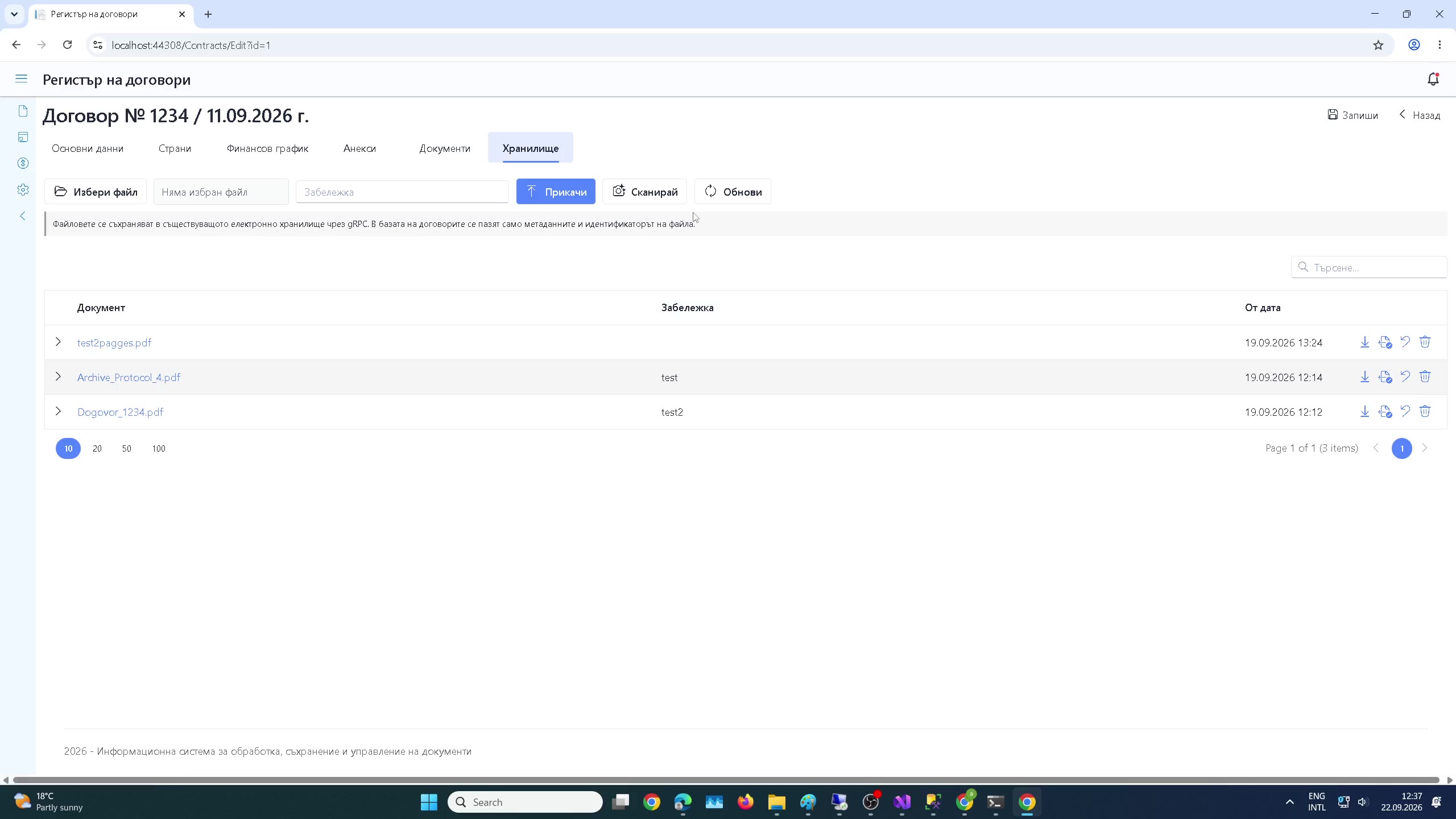
Task: Select the Хранилище tab
Action: (x=531, y=148)
